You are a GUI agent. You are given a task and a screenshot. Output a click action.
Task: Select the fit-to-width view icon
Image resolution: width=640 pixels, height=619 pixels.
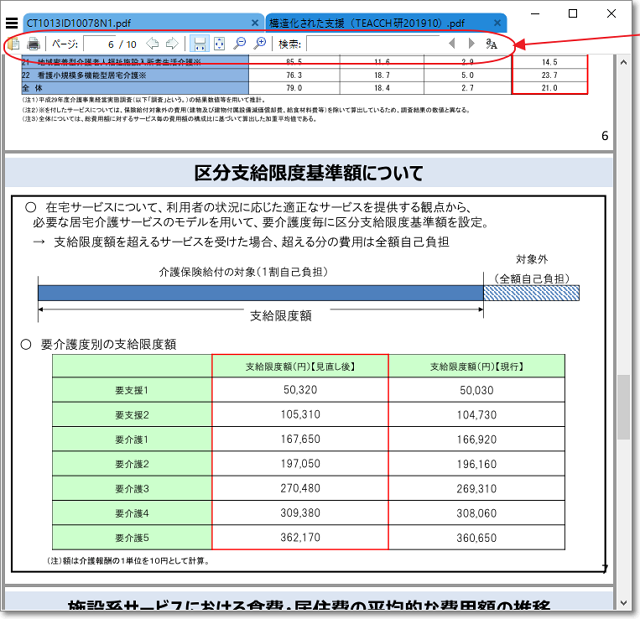(199, 44)
